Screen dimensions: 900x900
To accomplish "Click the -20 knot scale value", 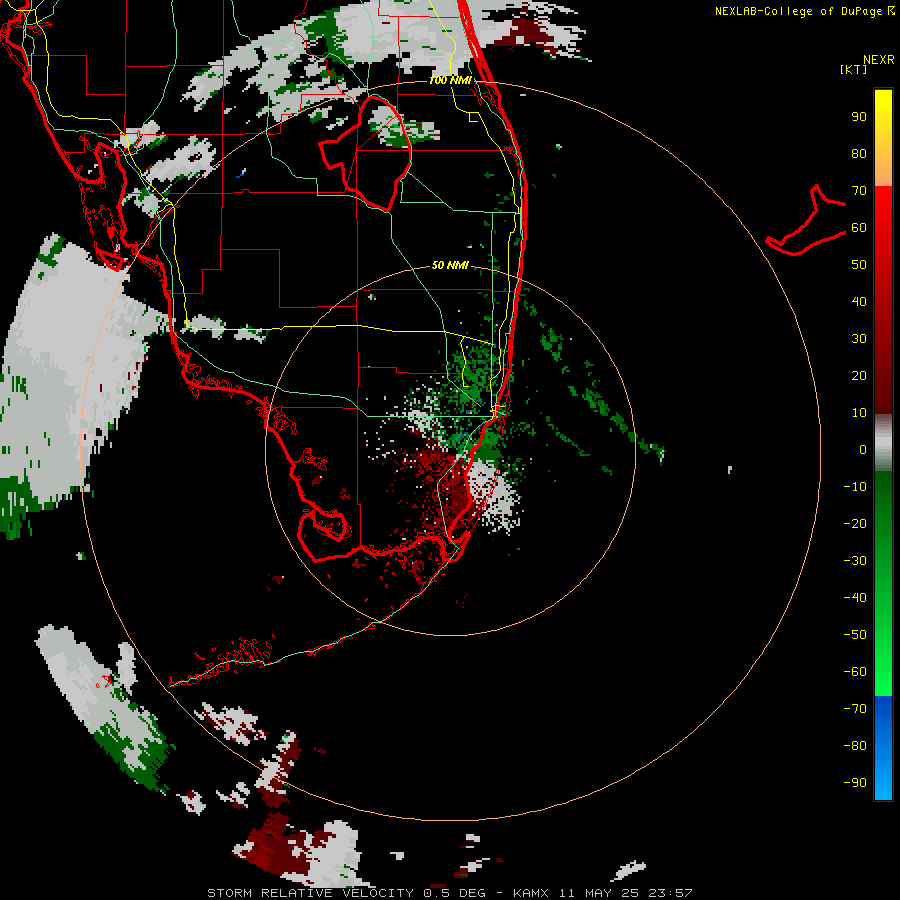I will [x=855, y=523].
